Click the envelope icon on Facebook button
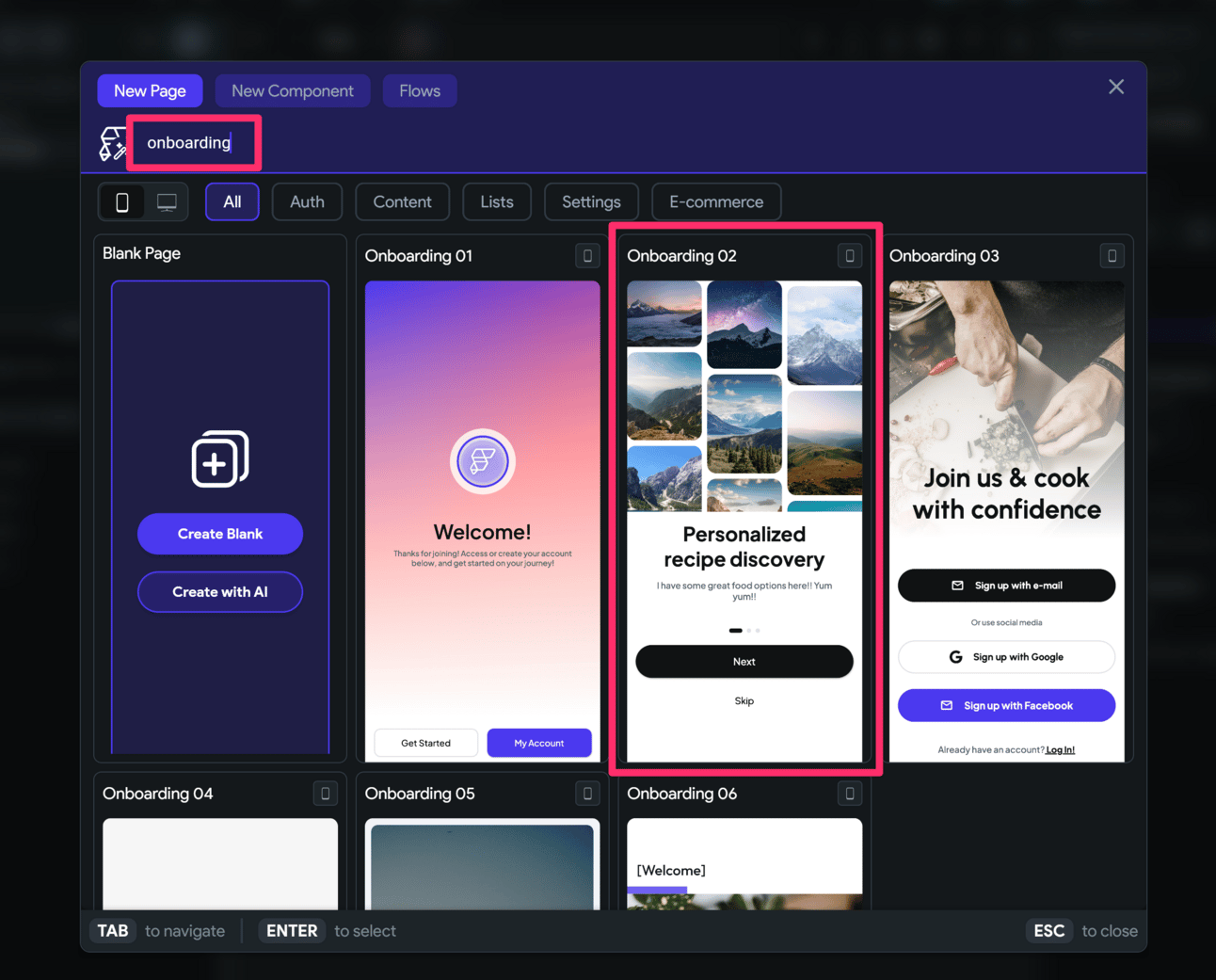 point(947,705)
